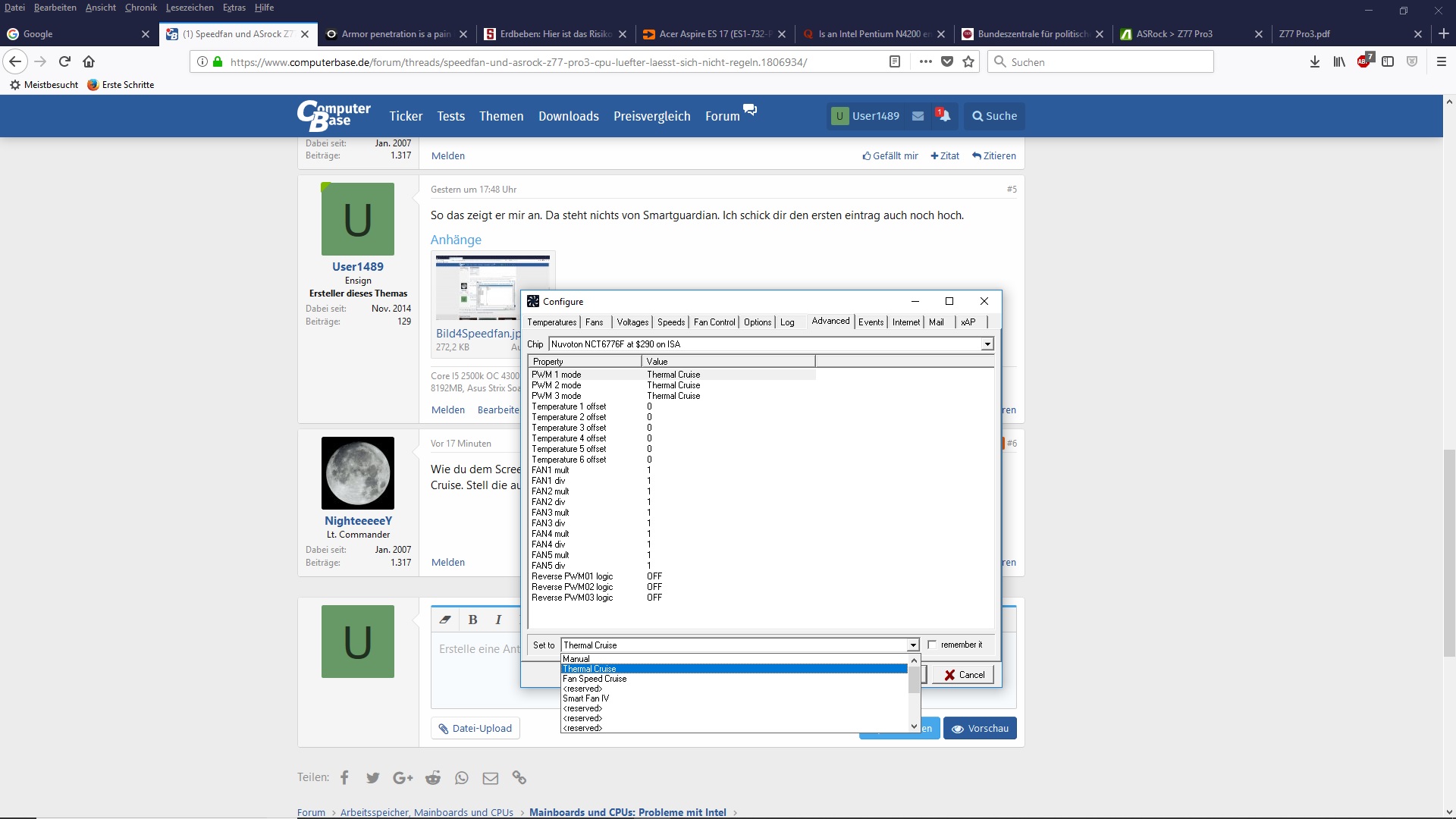
Task: Expand the Chip selection dropdown
Action: click(x=987, y=344)
